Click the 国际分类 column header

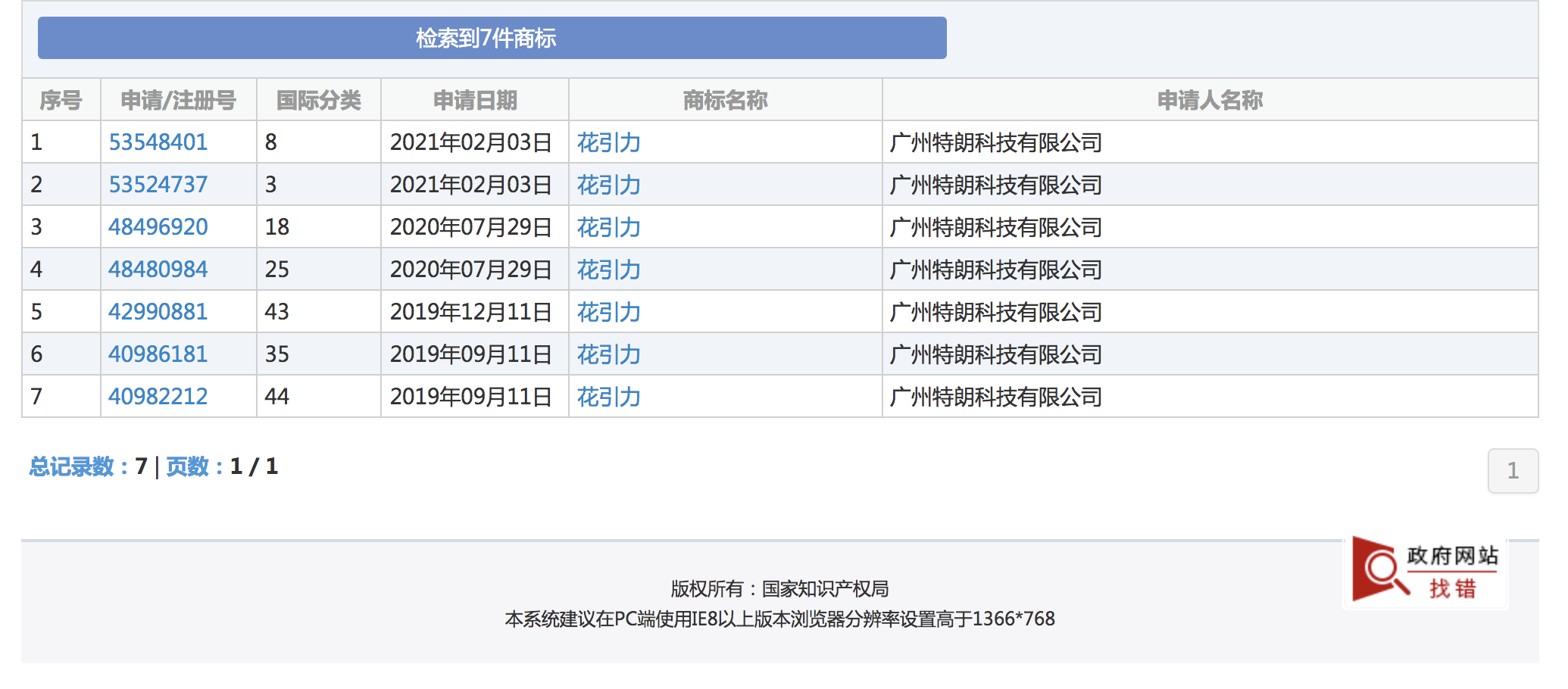click(x=319, y=100)
